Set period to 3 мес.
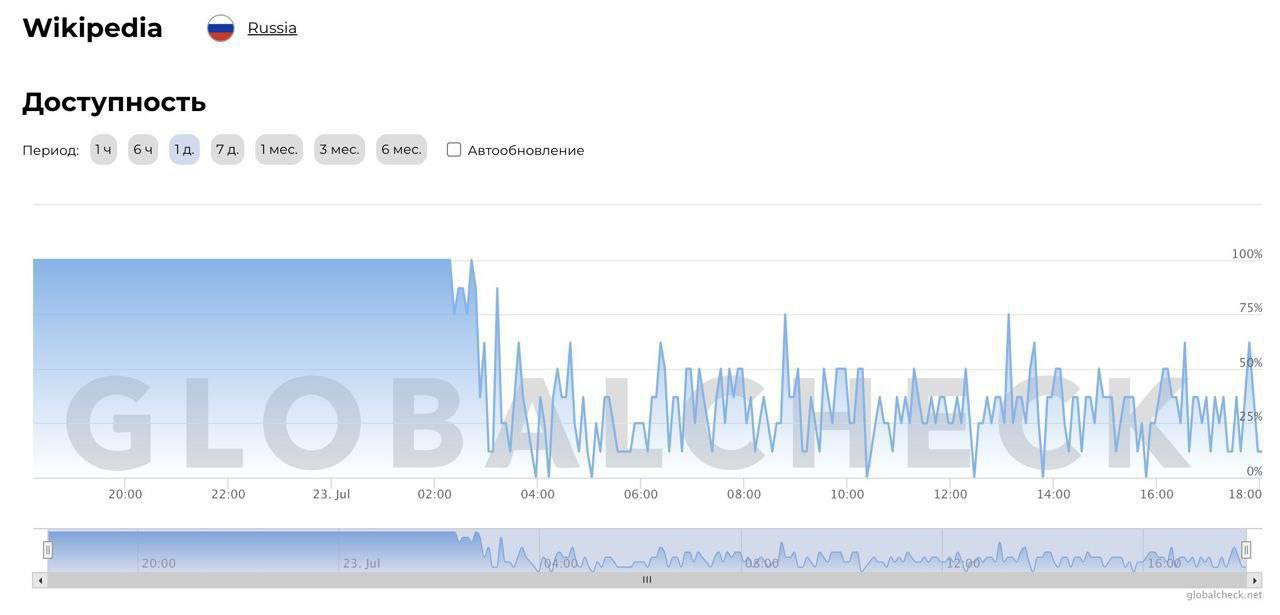This screenshot has width=1280, height=615. (x=339, y=150)
